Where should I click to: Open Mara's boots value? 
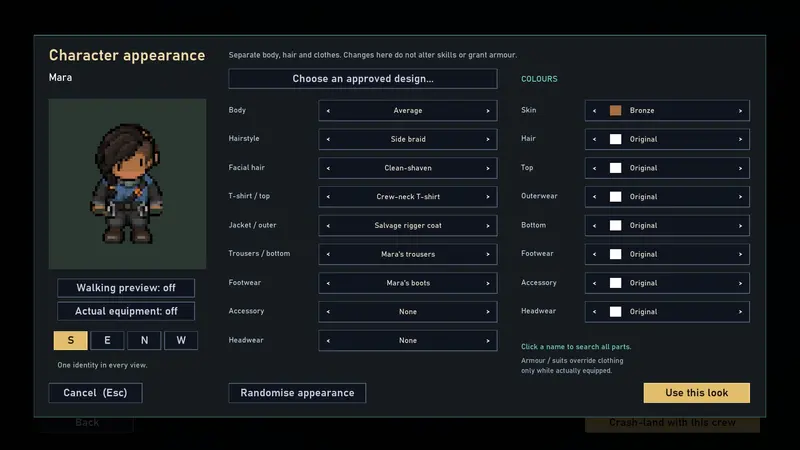click(408, 283)
